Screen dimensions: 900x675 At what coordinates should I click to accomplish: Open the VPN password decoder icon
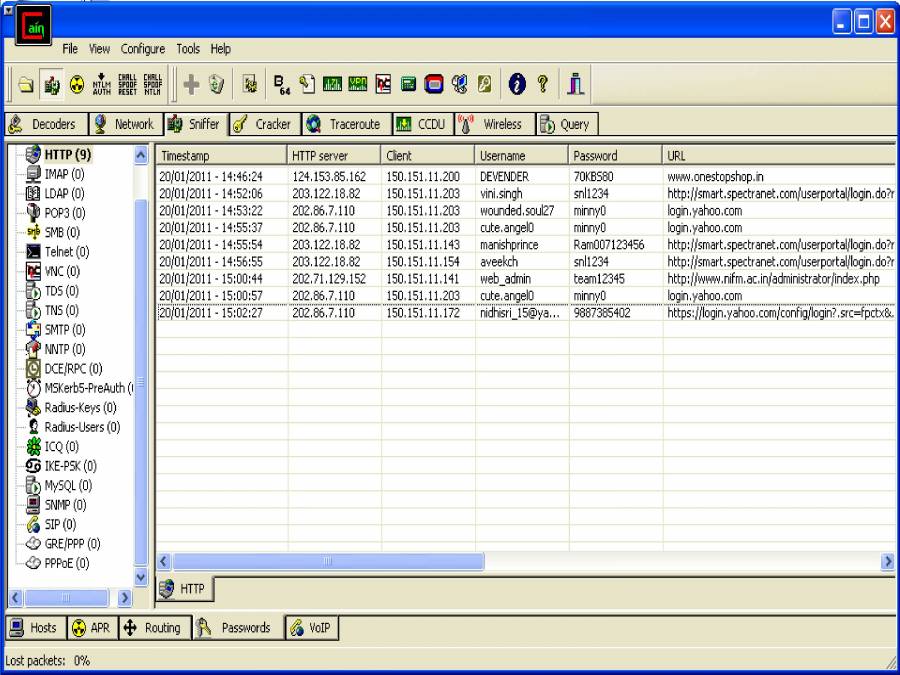click(357, 85)
